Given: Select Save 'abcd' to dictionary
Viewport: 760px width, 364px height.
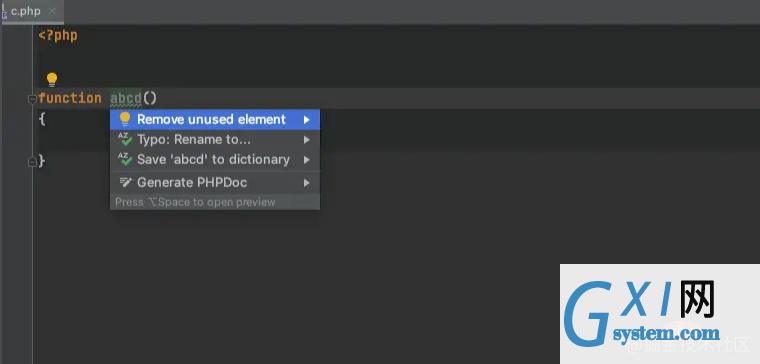Looking at the screenshot, I should point(215,159).
